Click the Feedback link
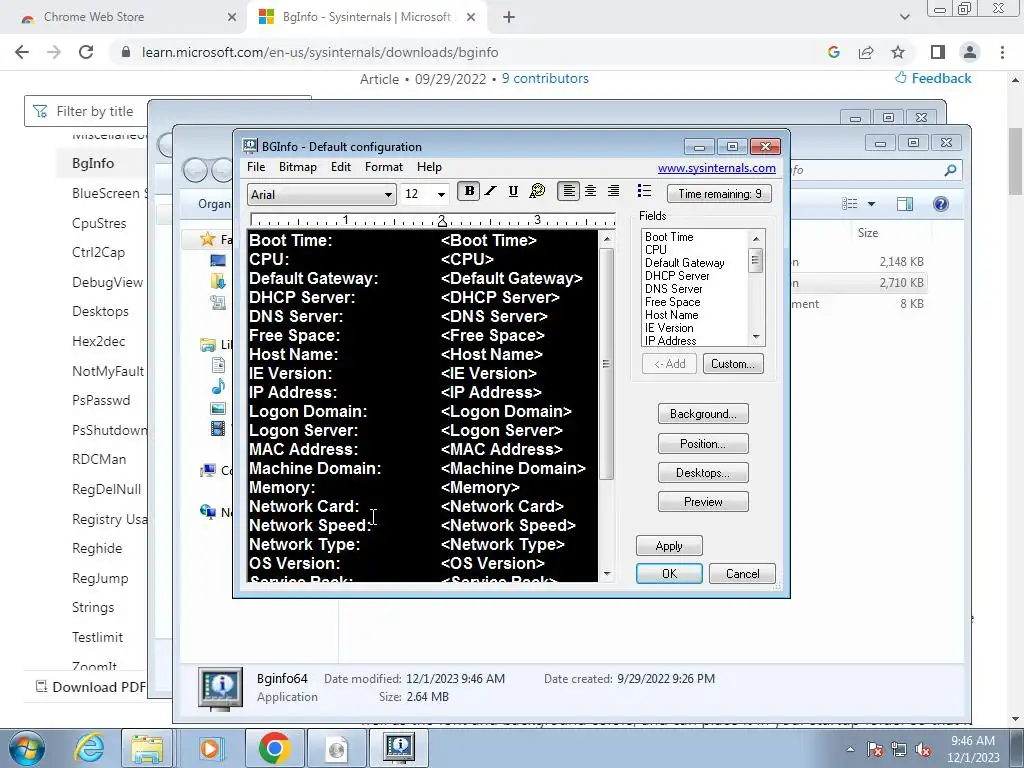The width and height of the screenshot is (1024, 768). [x=933, y=78]
